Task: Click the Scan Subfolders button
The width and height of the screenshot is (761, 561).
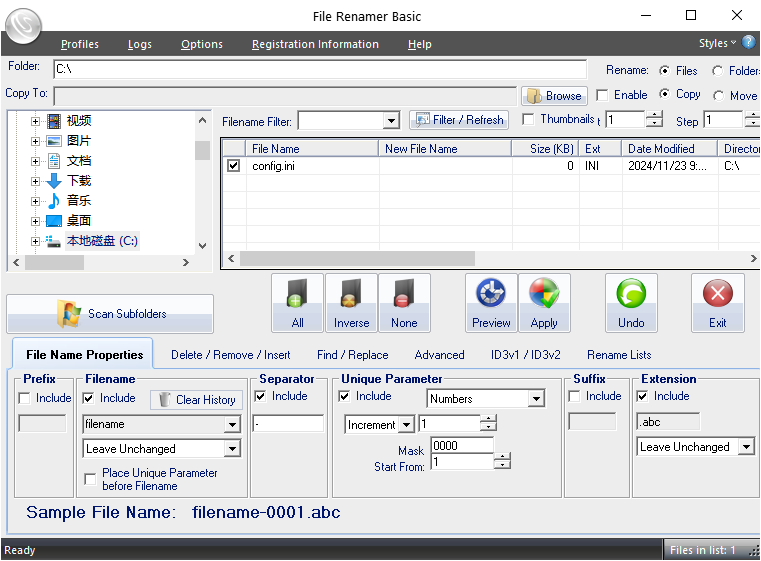Action: point(110,314)
